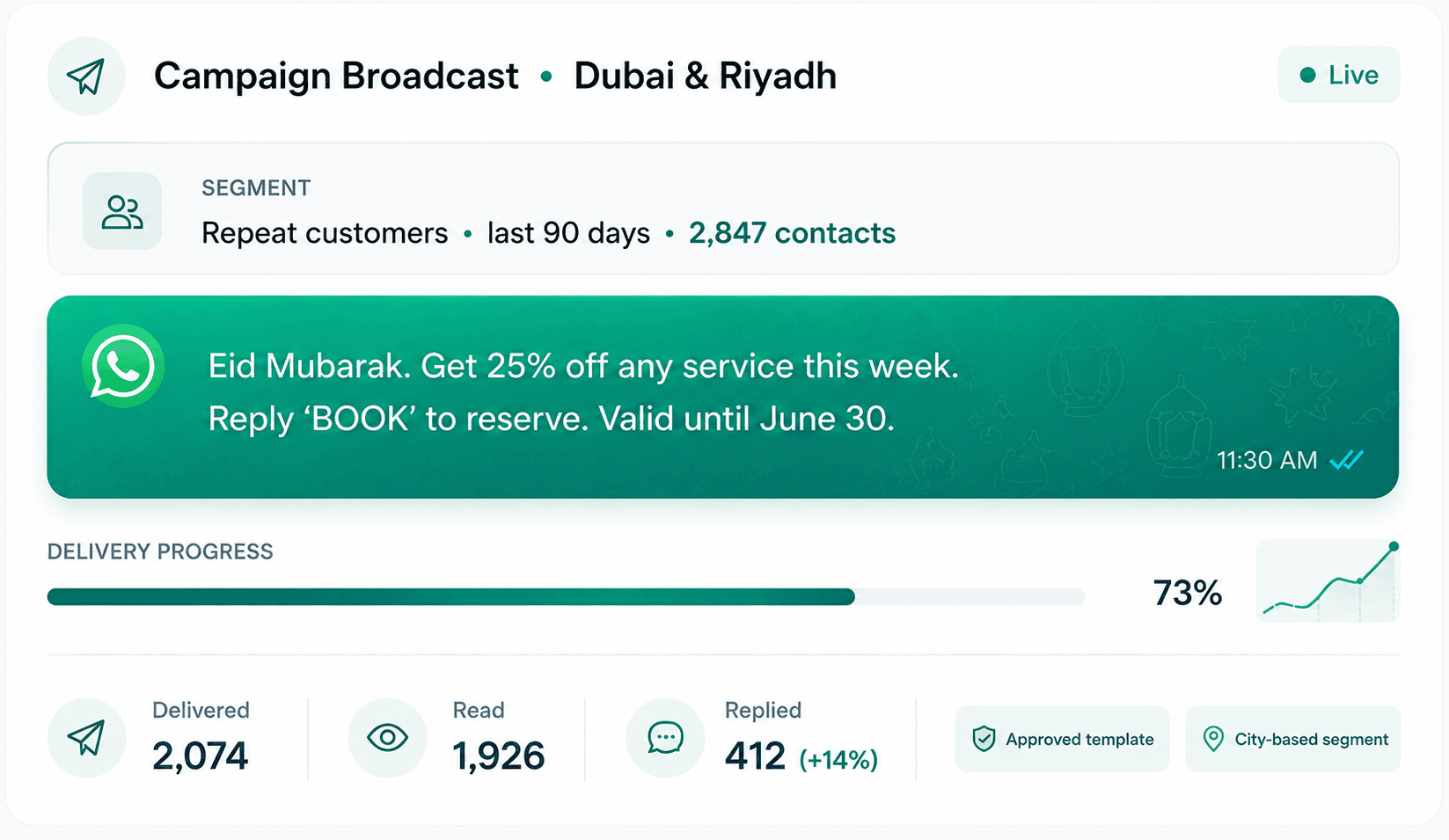
Task: Click the WhatsApp logo in message bubble
Action: pyautogui.click(x=123, y=366)
